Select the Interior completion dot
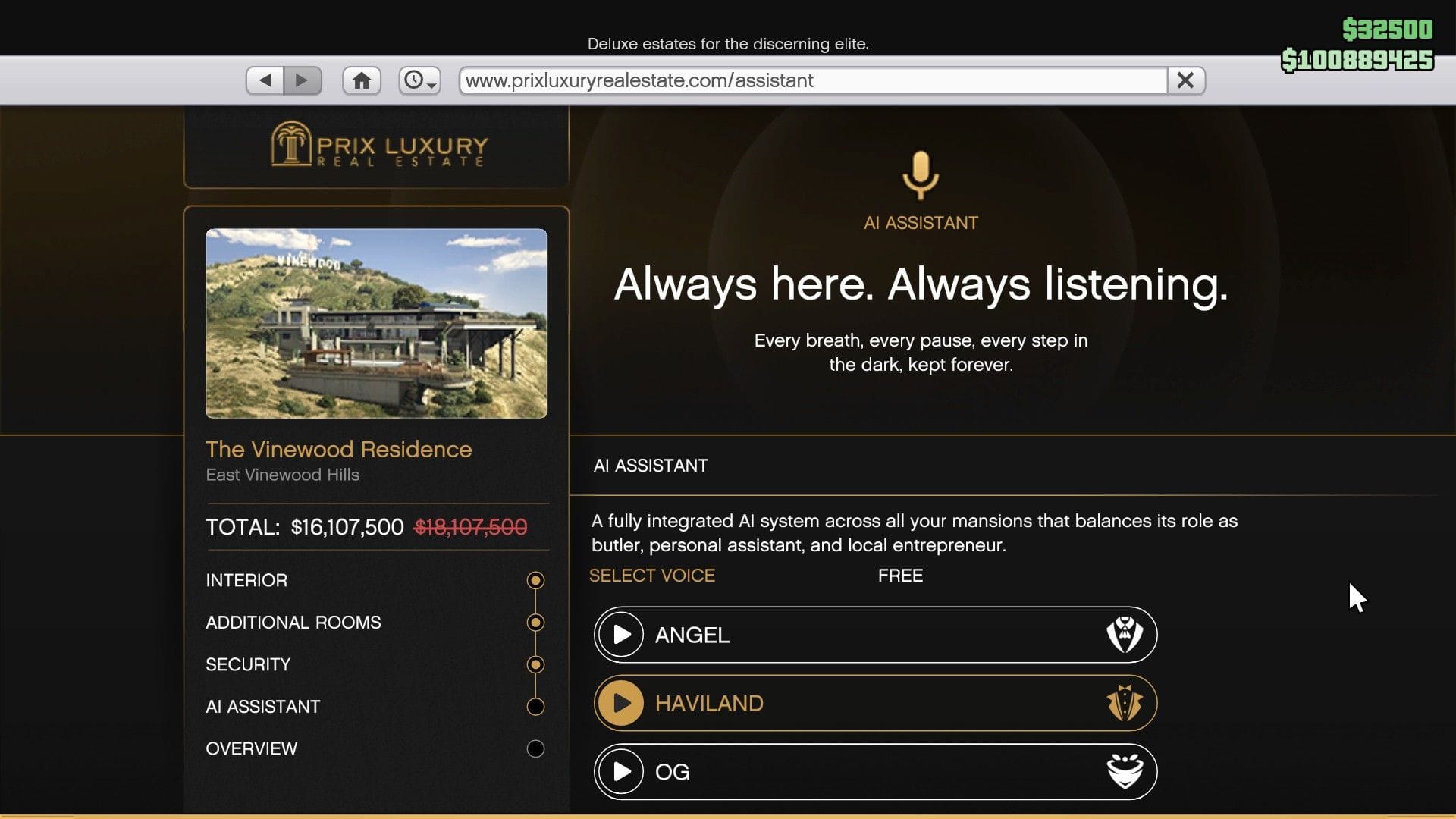The width and height of the screenshot is (1456, 819). [x=536, y=580]
